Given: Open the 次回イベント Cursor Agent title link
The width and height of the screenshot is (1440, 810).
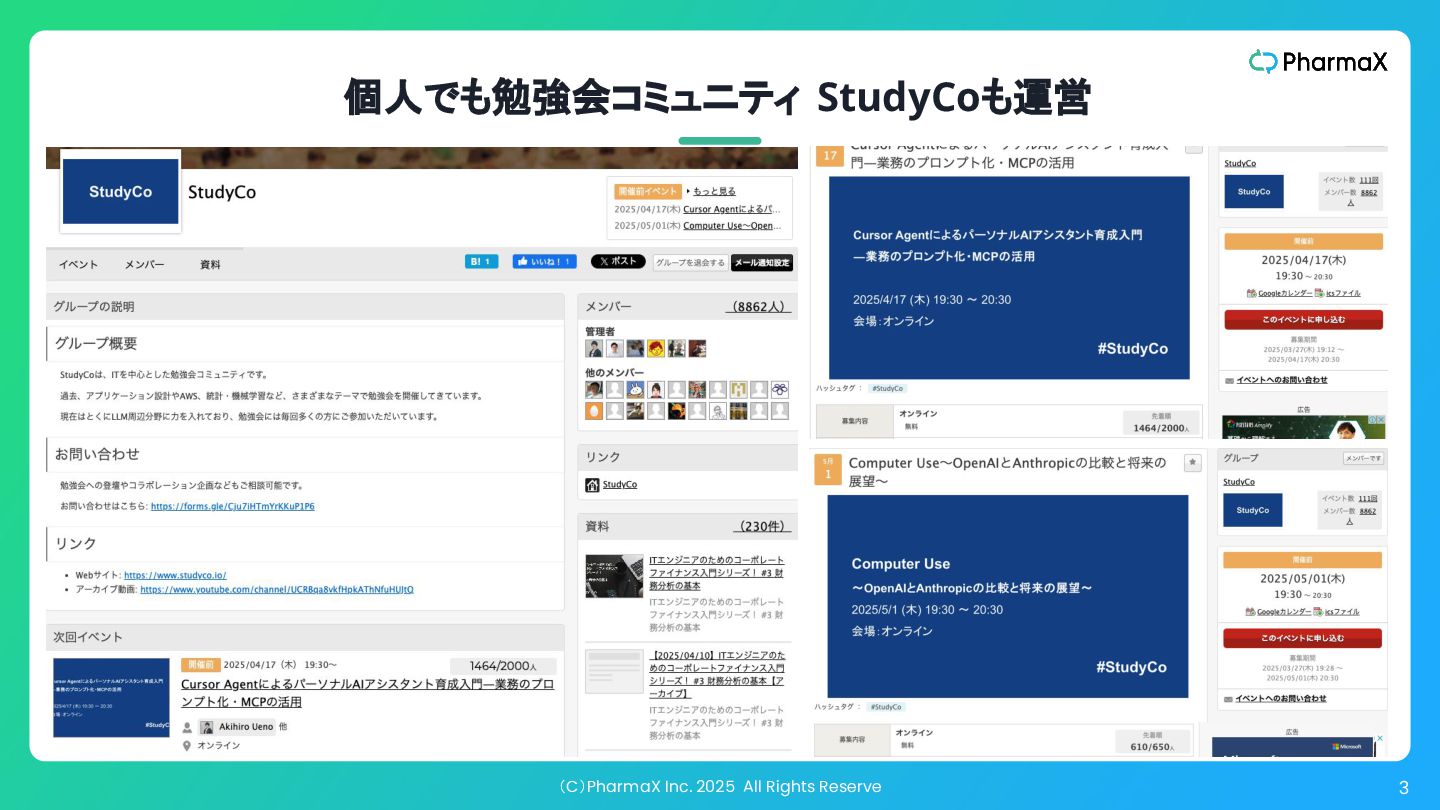Looking at the screenshot, I should [367, 693].
